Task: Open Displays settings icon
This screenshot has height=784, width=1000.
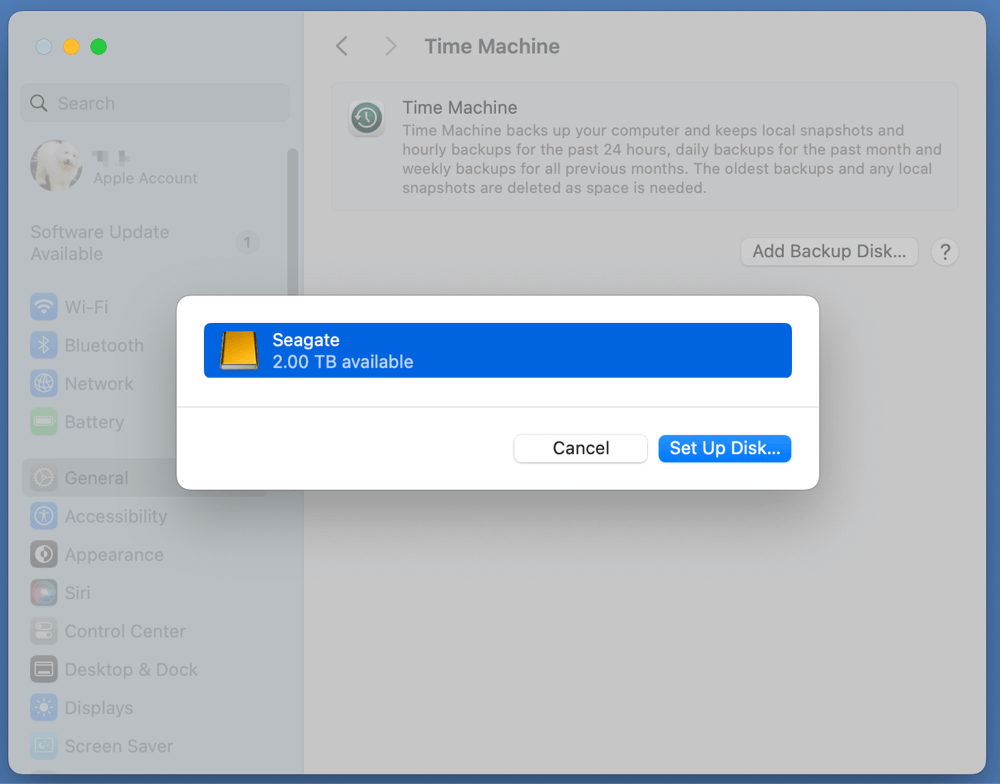Action: click(x=44, y=708)
